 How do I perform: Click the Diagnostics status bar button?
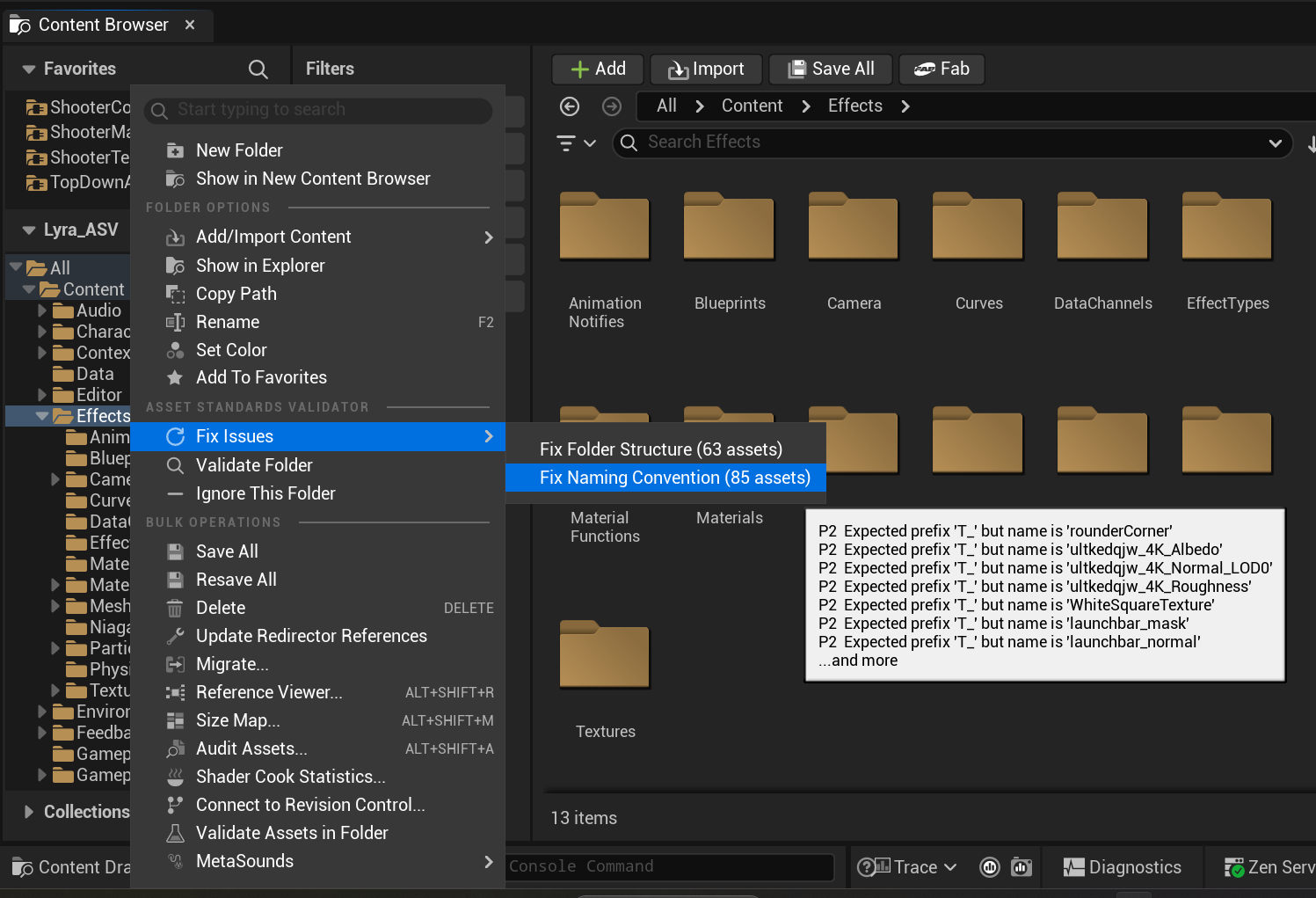point(1123,867)
